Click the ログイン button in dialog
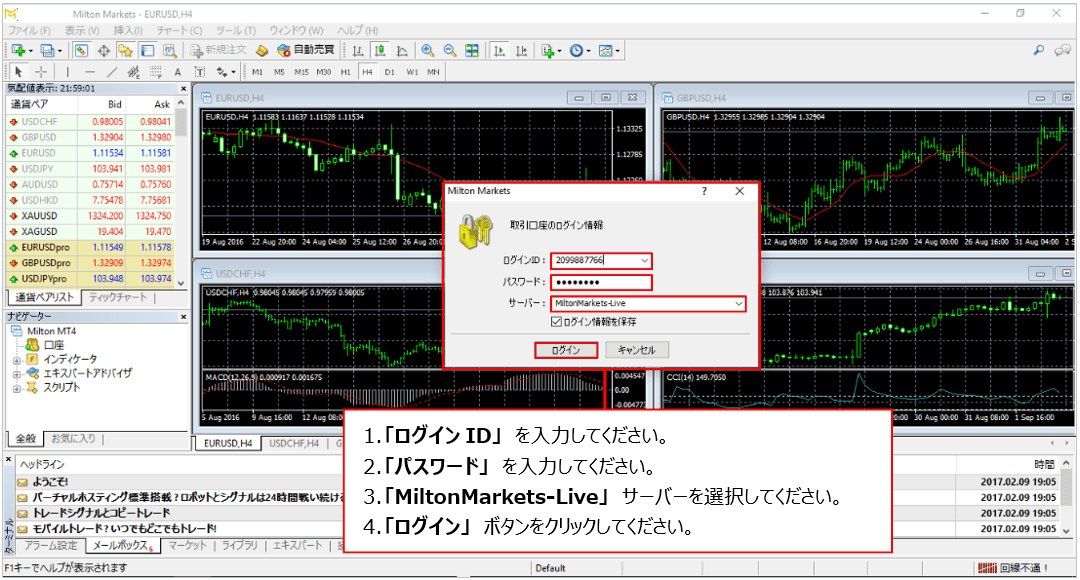 pyautogui.click(x=565, y=350)
